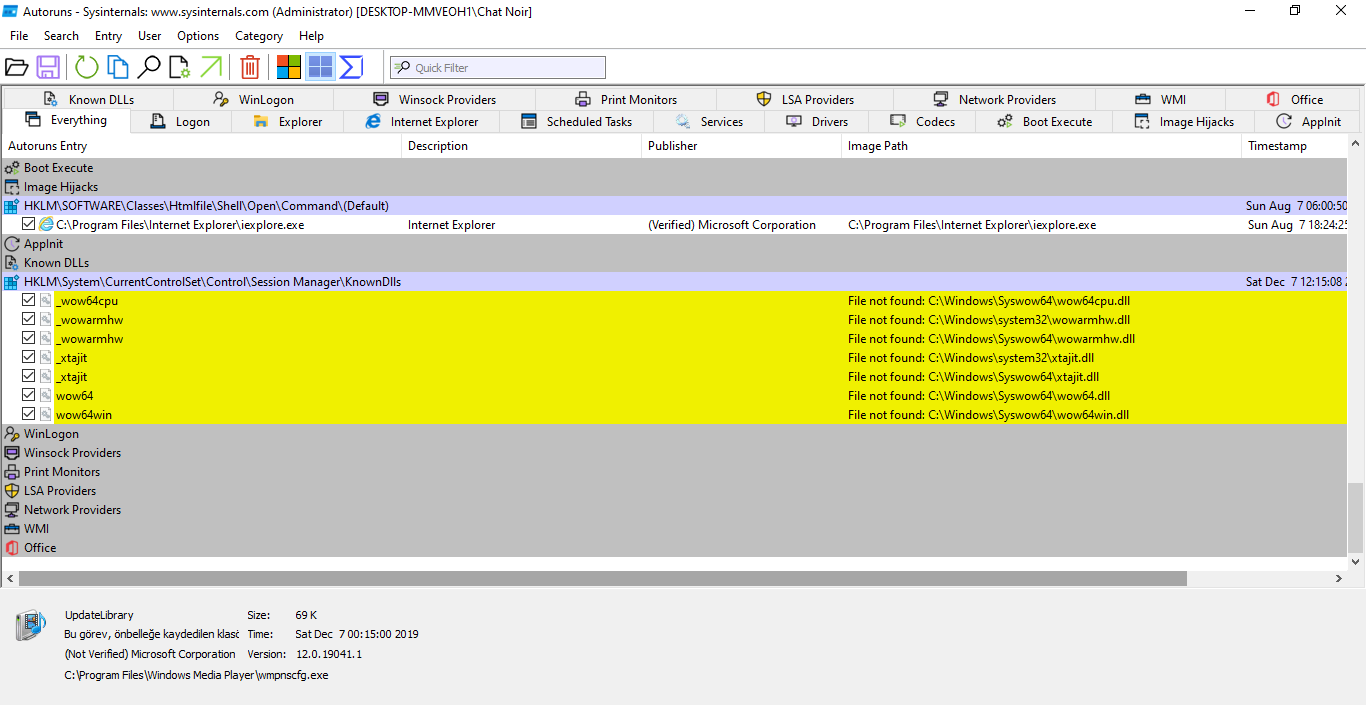Click the registry icon of Htmlfile Shell key
Screen dimensions: 1366x705
pyautogui.click(x=12, y=206)
